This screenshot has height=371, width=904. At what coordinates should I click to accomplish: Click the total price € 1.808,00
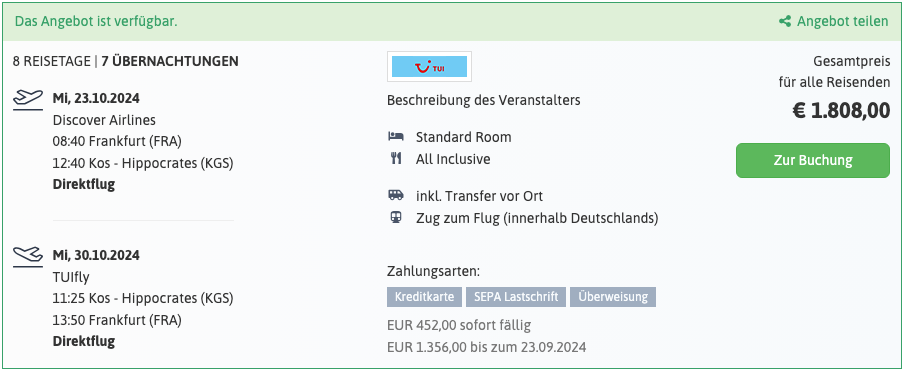click(x=841, y=111)
